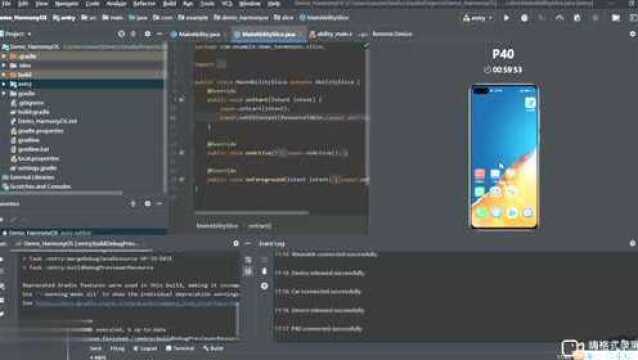Screen dimensions: 638x360
Task: Open project panel settings gear
Action: click(147, 34)
